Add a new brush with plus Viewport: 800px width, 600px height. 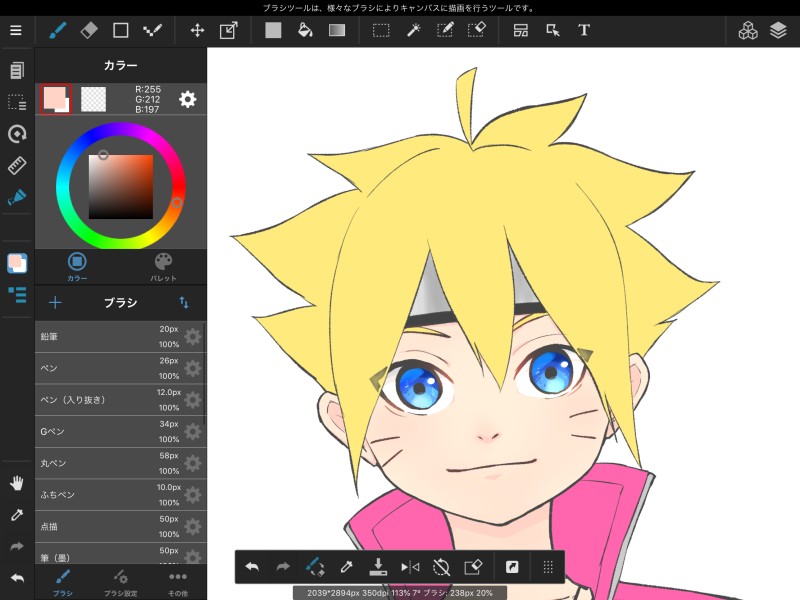coord(55,303)
